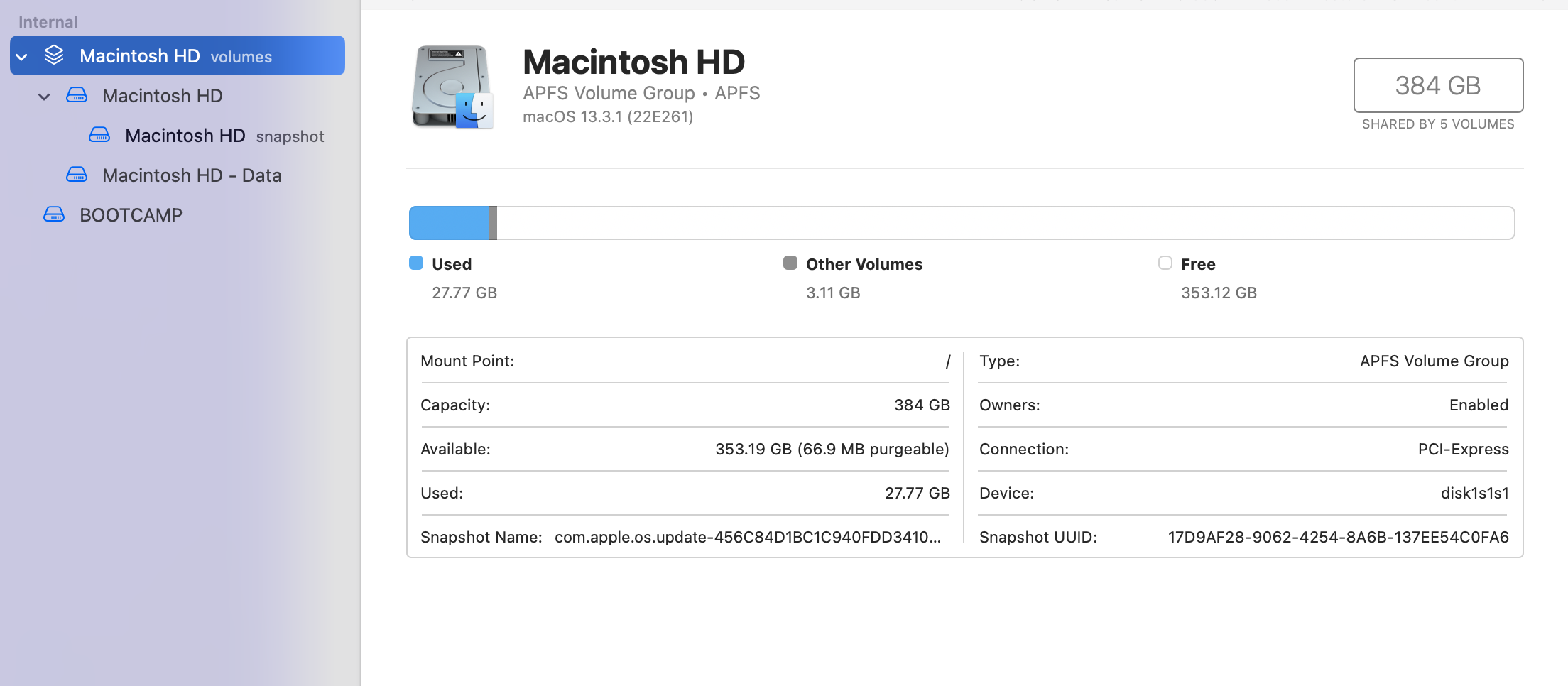Click the blue Used legend square
This screenshot has height=686, width=1568.
point(415,263)
